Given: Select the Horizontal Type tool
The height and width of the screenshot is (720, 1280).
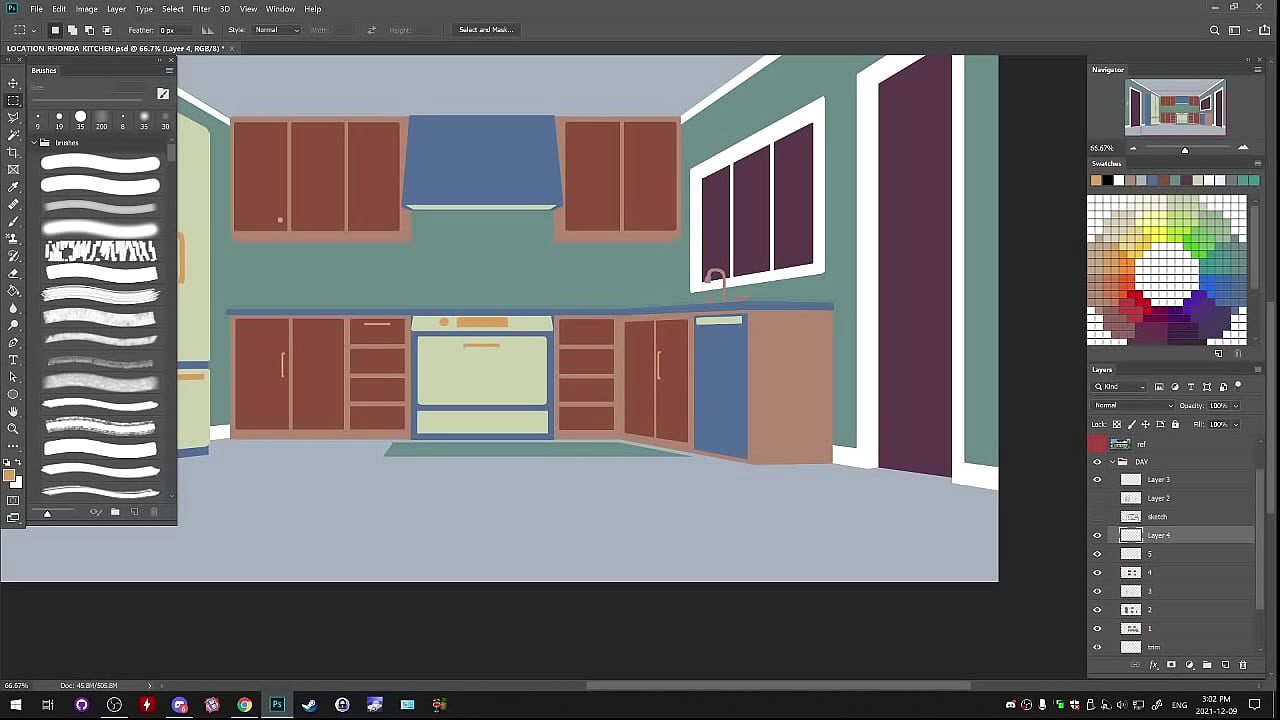Looking at the screenshot, I should 13,360.
